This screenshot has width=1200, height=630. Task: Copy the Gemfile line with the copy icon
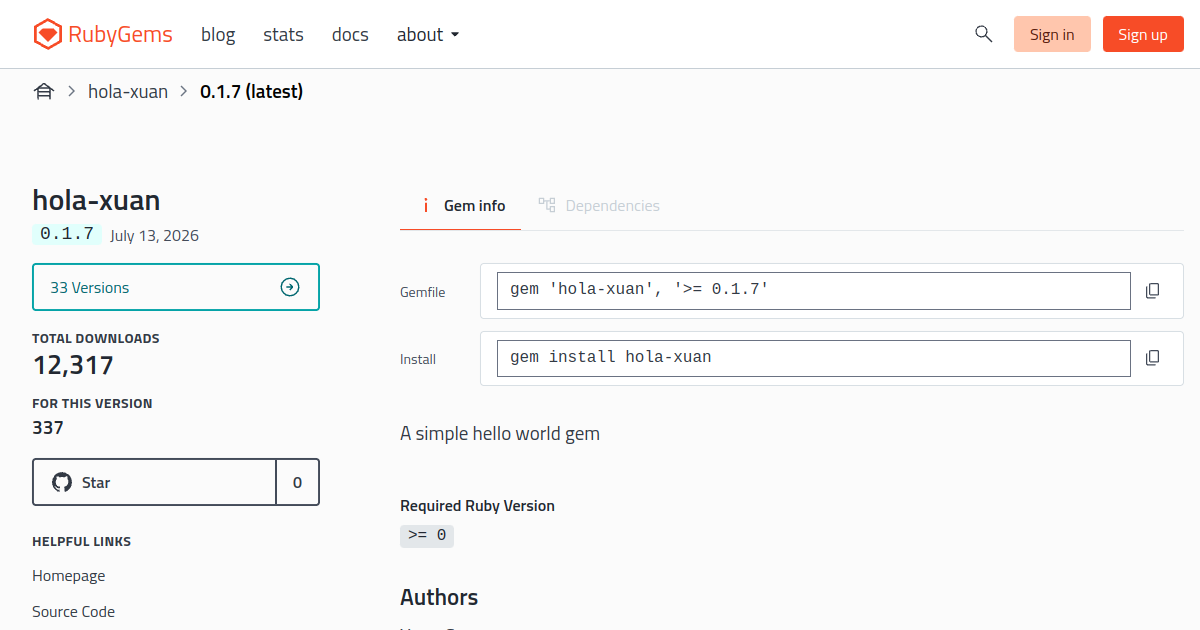tap(1152, 291)
